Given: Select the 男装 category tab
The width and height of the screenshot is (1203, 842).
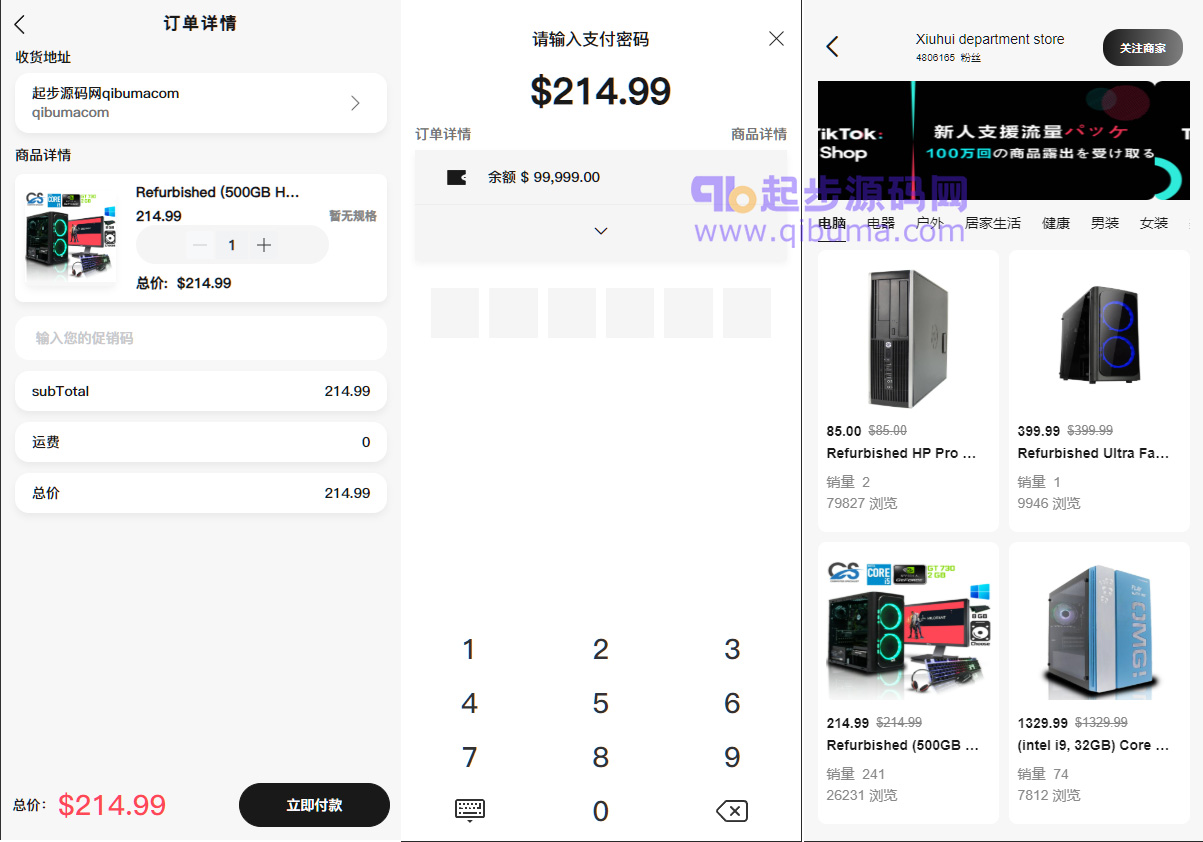Looking at the screenshot, I should 1105,223.
